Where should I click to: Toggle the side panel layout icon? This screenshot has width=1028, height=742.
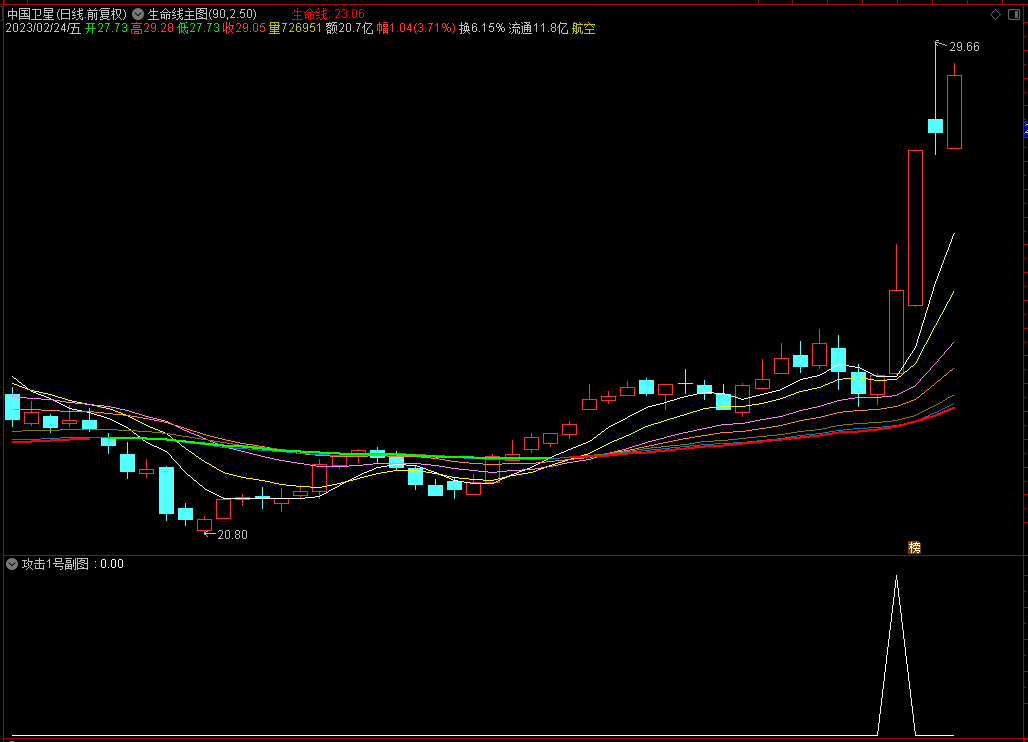(x=1014, y=14)
